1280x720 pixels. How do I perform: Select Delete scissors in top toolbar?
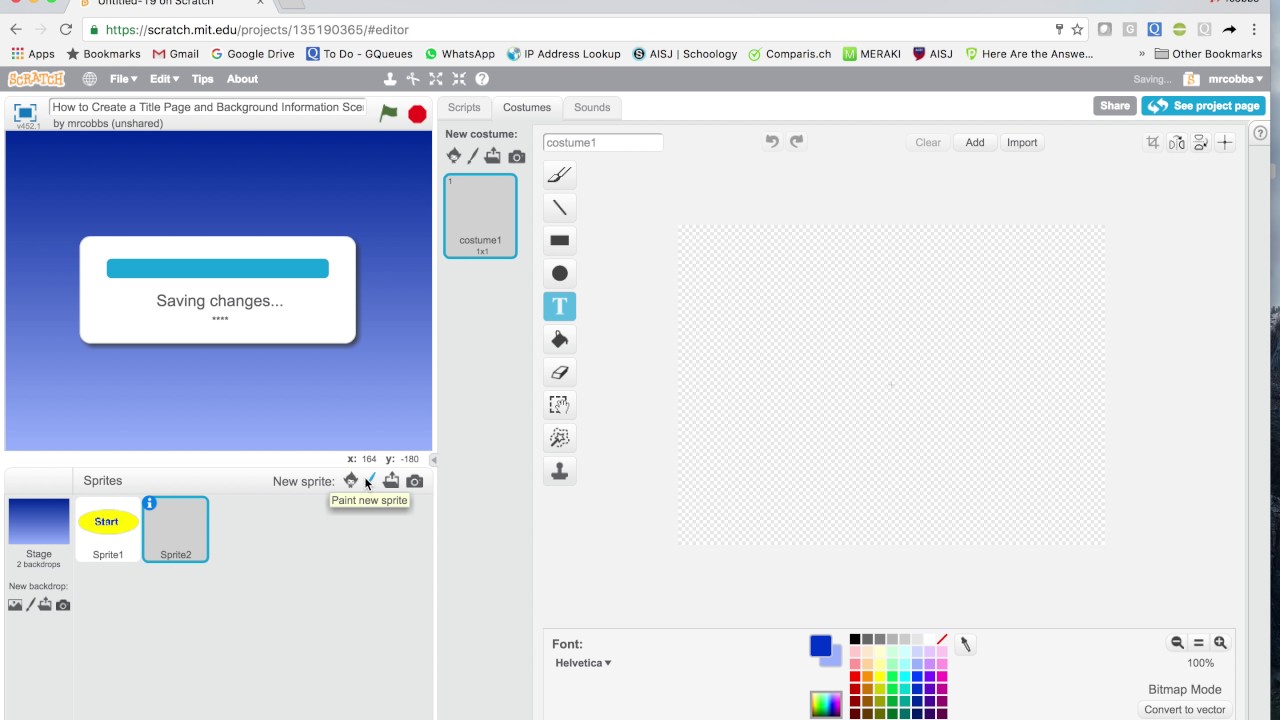412,79
